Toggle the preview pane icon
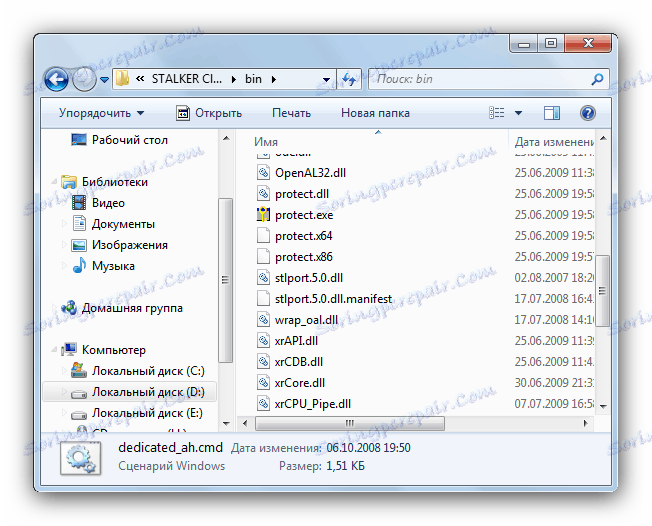The width and height of the screenshot is (652, 526). [552, 113]
